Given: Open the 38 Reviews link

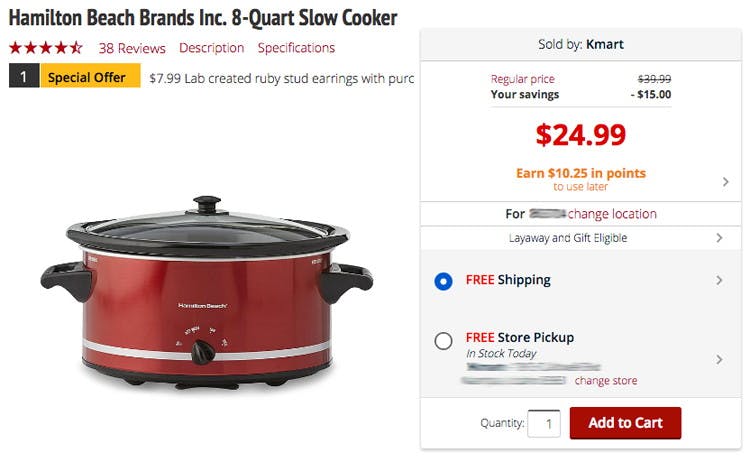Looking at the screenshot, I should pyautogui.click(x=132, y=48).
